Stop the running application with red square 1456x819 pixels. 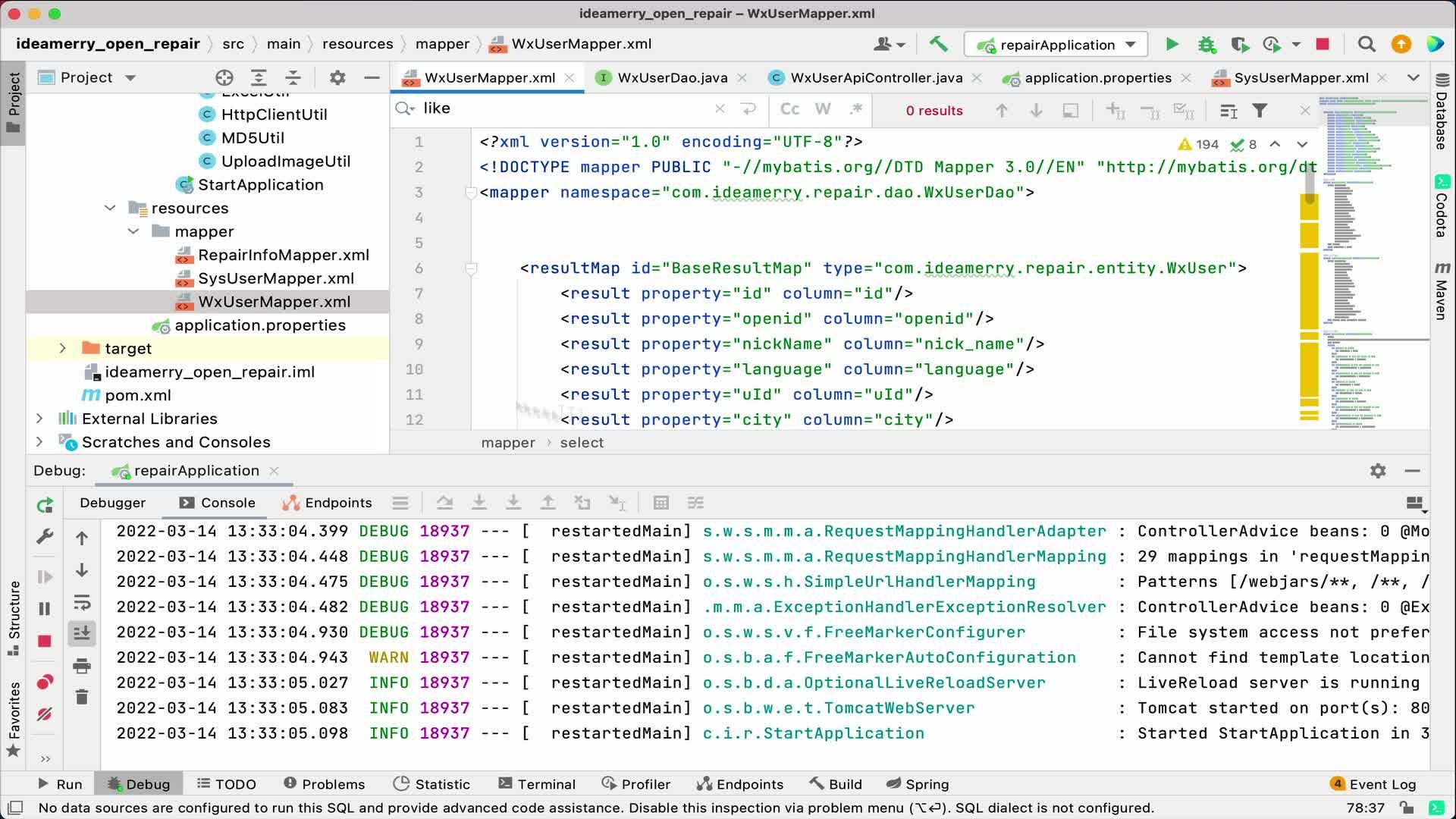pyautogui.click(x=1323, y=45)
